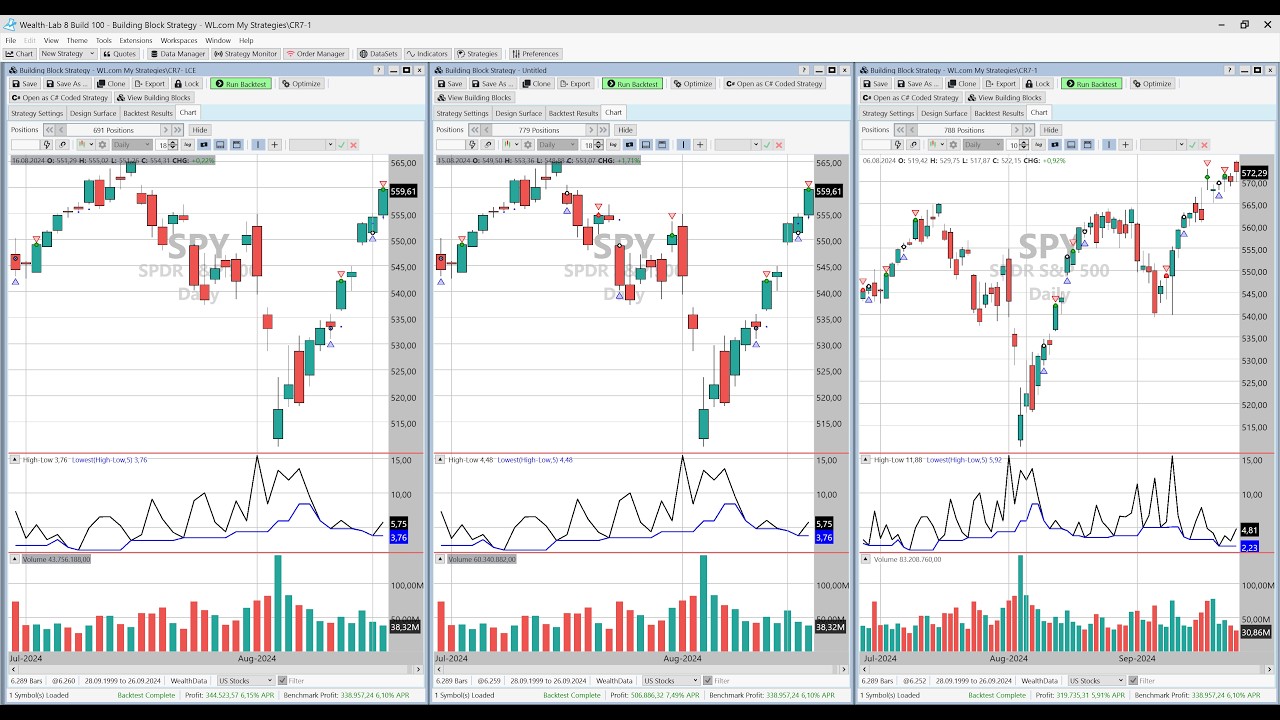Click bar width stepper in CR7- LCE toolbar
The width and height of the screenshot is (1280, 720).
point(174,145)
